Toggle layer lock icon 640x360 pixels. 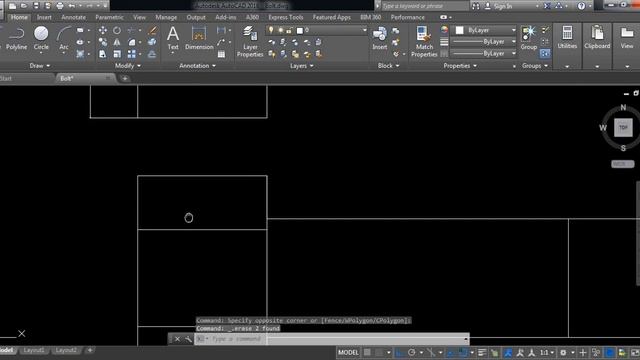[x=289, y=30]
